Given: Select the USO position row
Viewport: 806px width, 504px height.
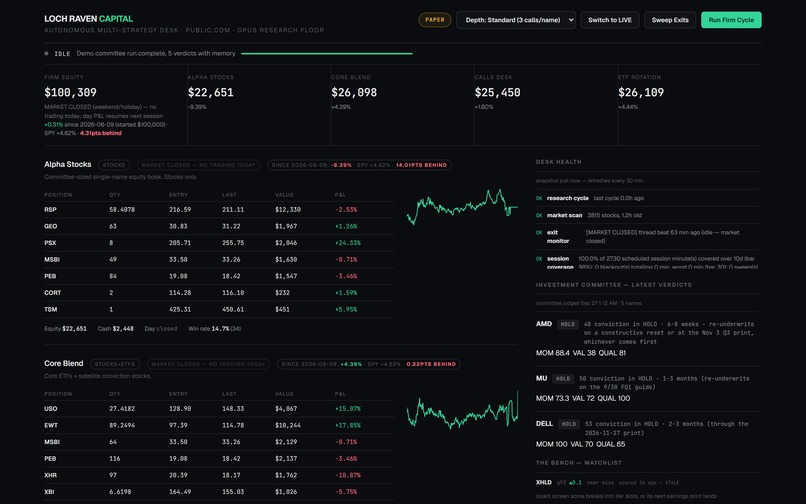Looking at the screenshot, I should [219, 409].
